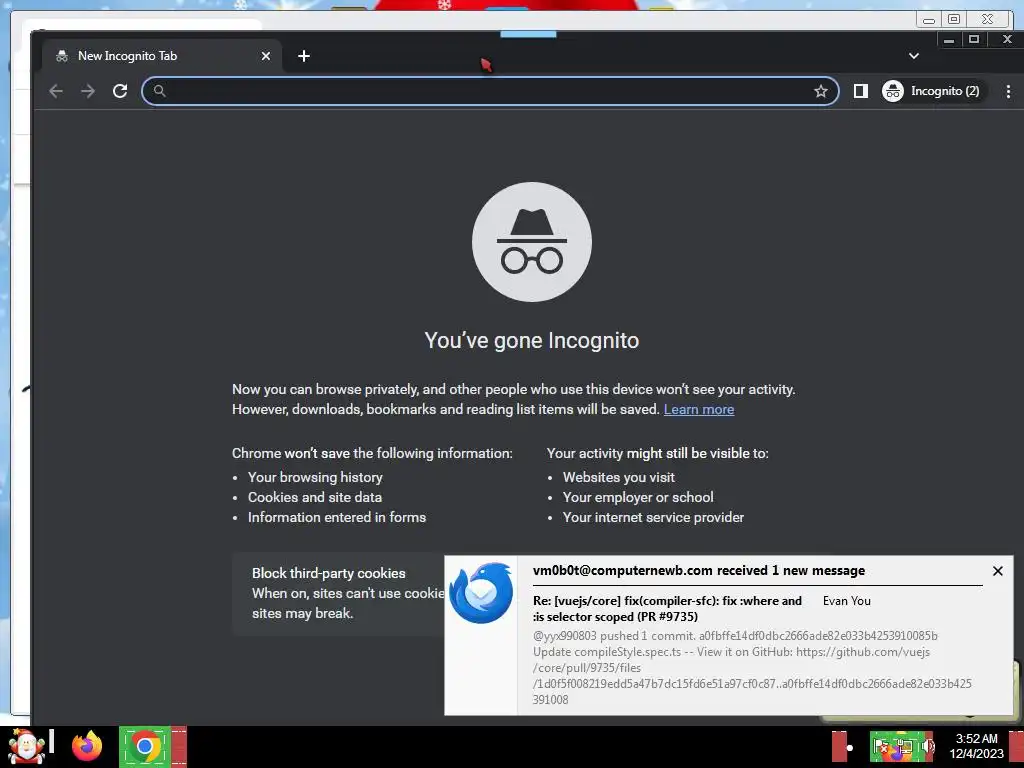1024x768 pixels.
Task: Click sender name Evan You
Action: [x=846, y=601]
